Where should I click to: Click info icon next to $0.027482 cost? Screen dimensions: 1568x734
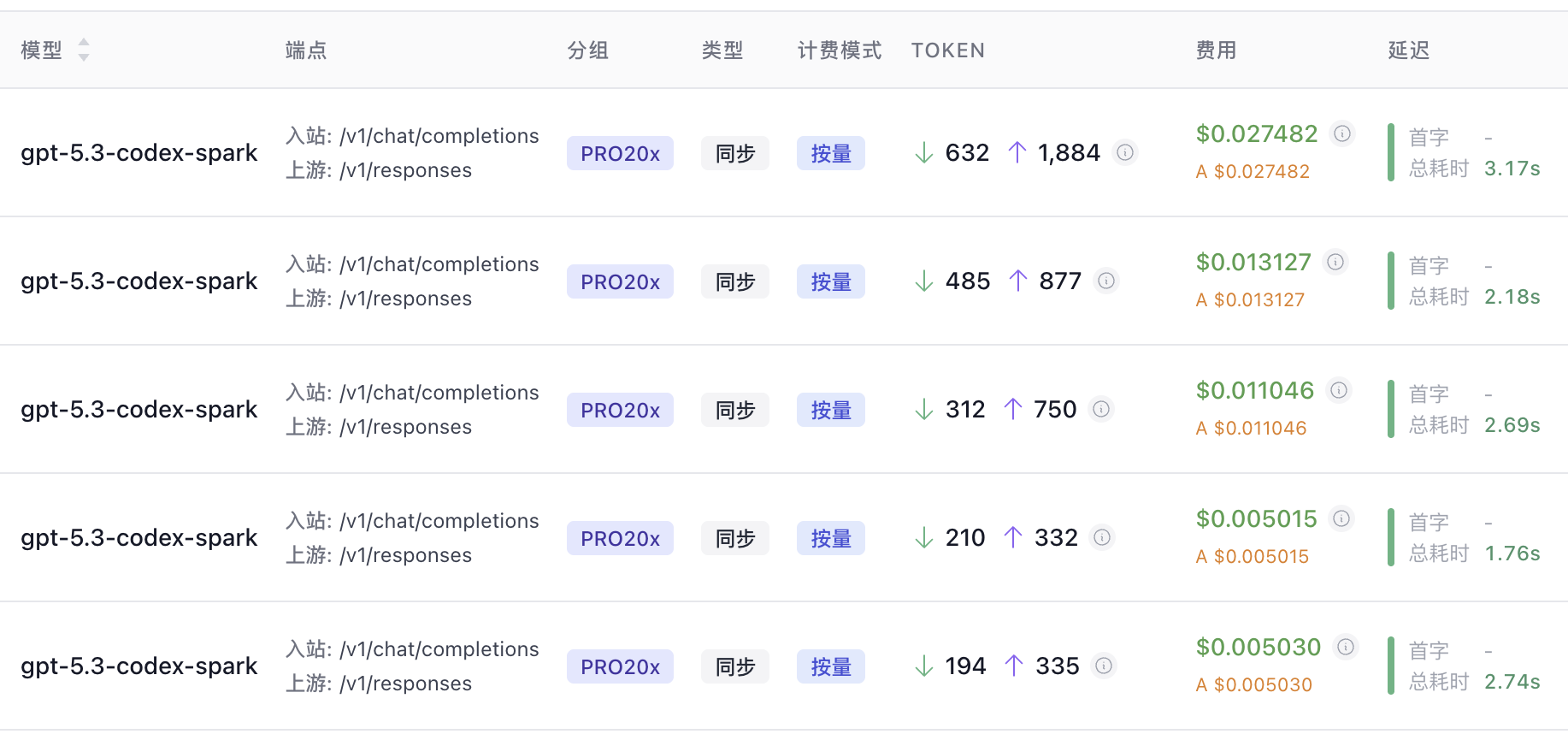1342,133
